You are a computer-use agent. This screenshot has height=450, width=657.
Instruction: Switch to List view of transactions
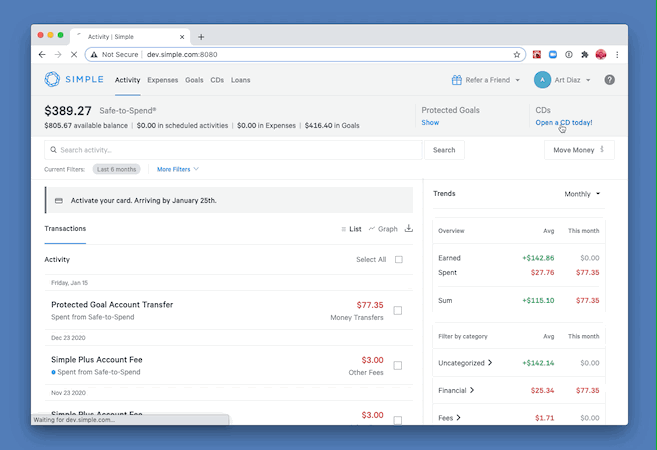click(x=351, y=229)
